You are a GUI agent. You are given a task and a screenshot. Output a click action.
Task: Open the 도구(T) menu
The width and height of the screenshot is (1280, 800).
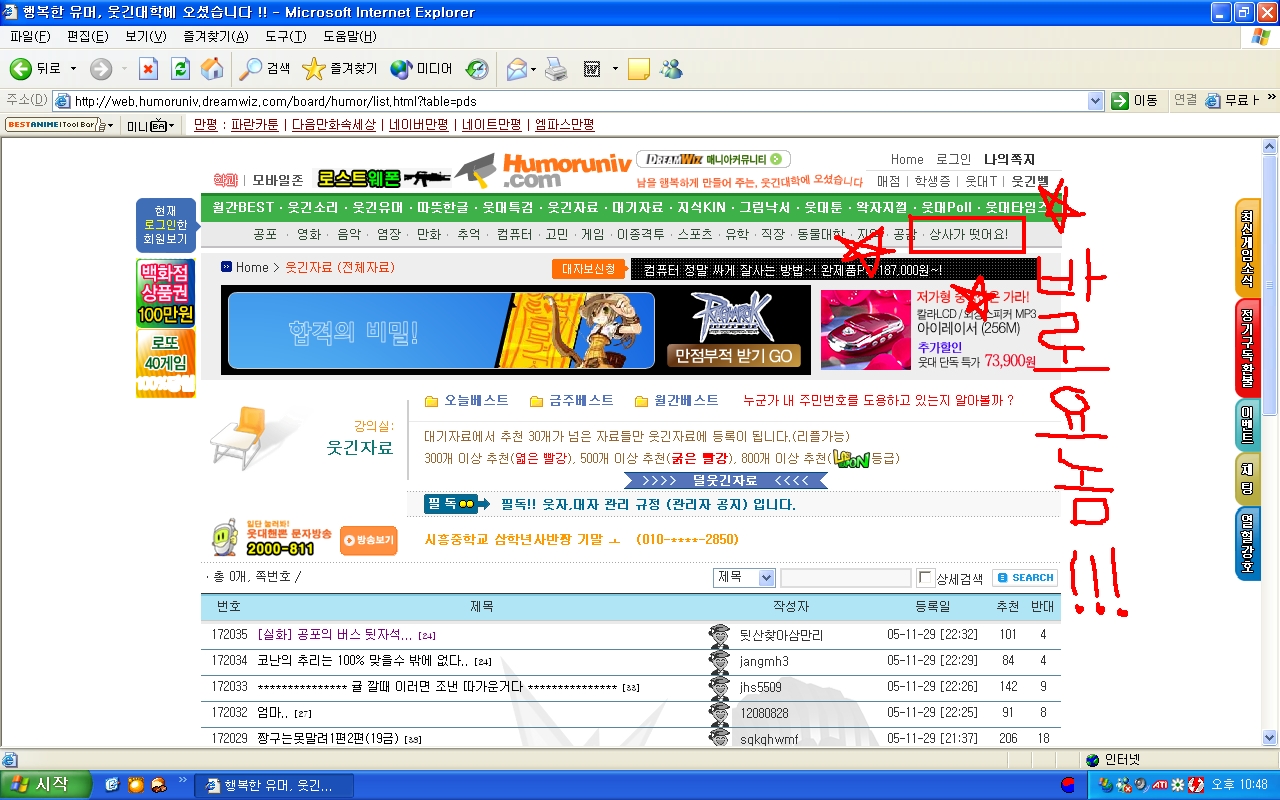pyautogui.click(x=285, y=37)
